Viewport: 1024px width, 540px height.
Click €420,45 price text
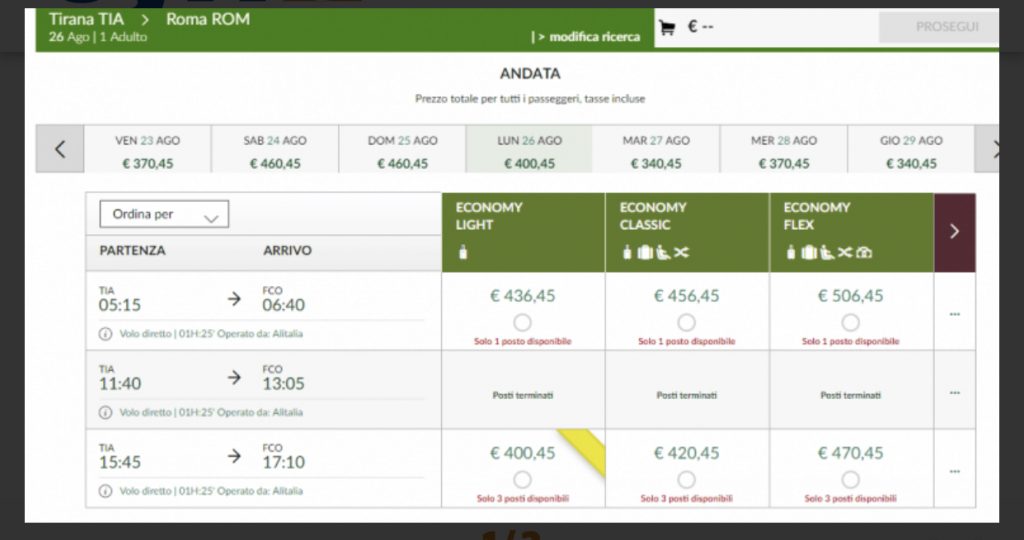pos(686,453)
